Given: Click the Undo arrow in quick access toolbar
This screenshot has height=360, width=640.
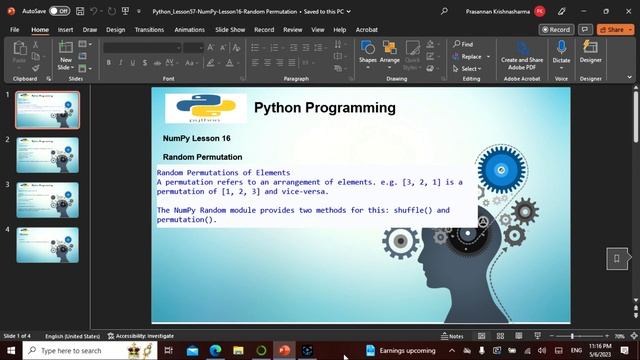Looking at the screenshot, I should click(93, 11).
